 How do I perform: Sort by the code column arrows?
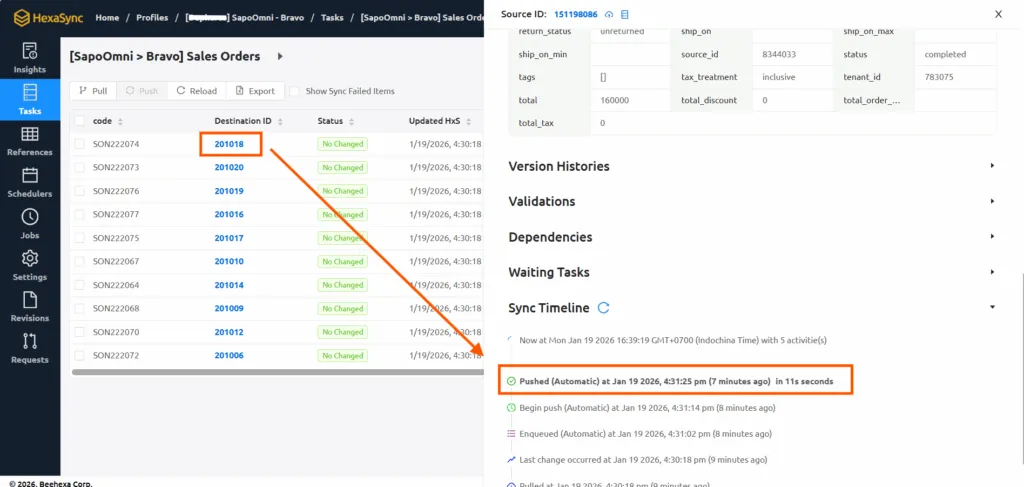[x=120, y=121]
